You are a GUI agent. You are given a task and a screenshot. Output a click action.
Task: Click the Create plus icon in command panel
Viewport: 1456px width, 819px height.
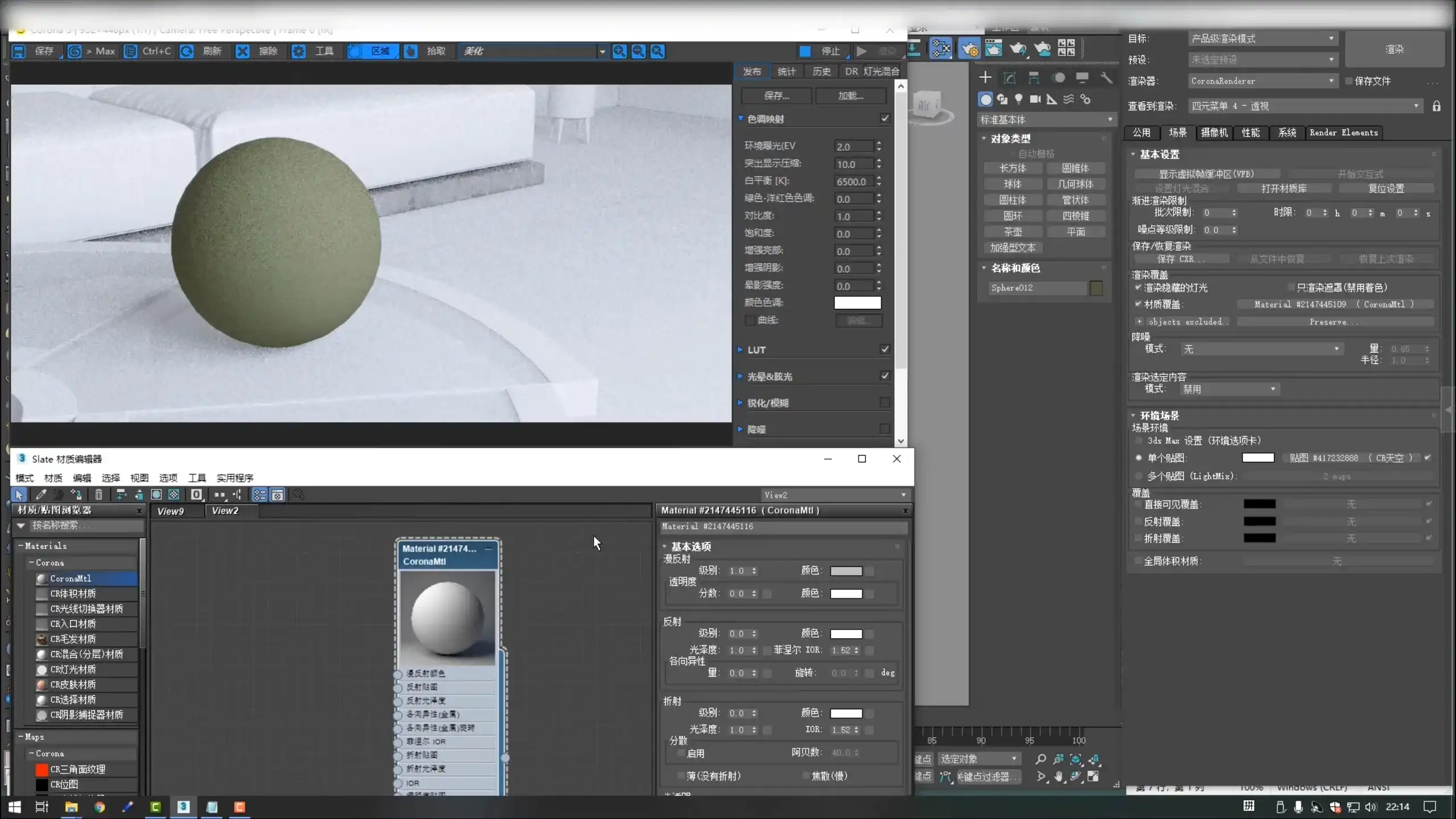[985, 77]
